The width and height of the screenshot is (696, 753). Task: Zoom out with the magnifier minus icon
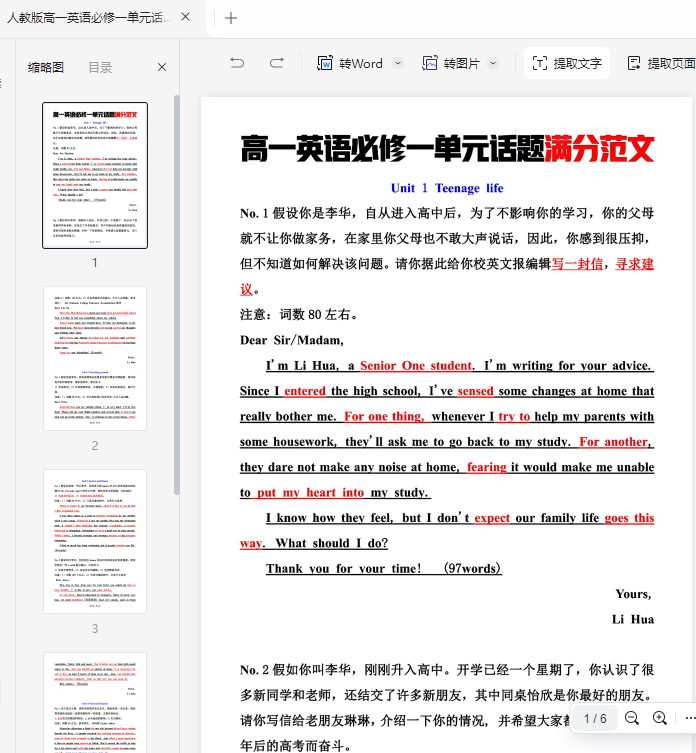(x=632, y=718)
